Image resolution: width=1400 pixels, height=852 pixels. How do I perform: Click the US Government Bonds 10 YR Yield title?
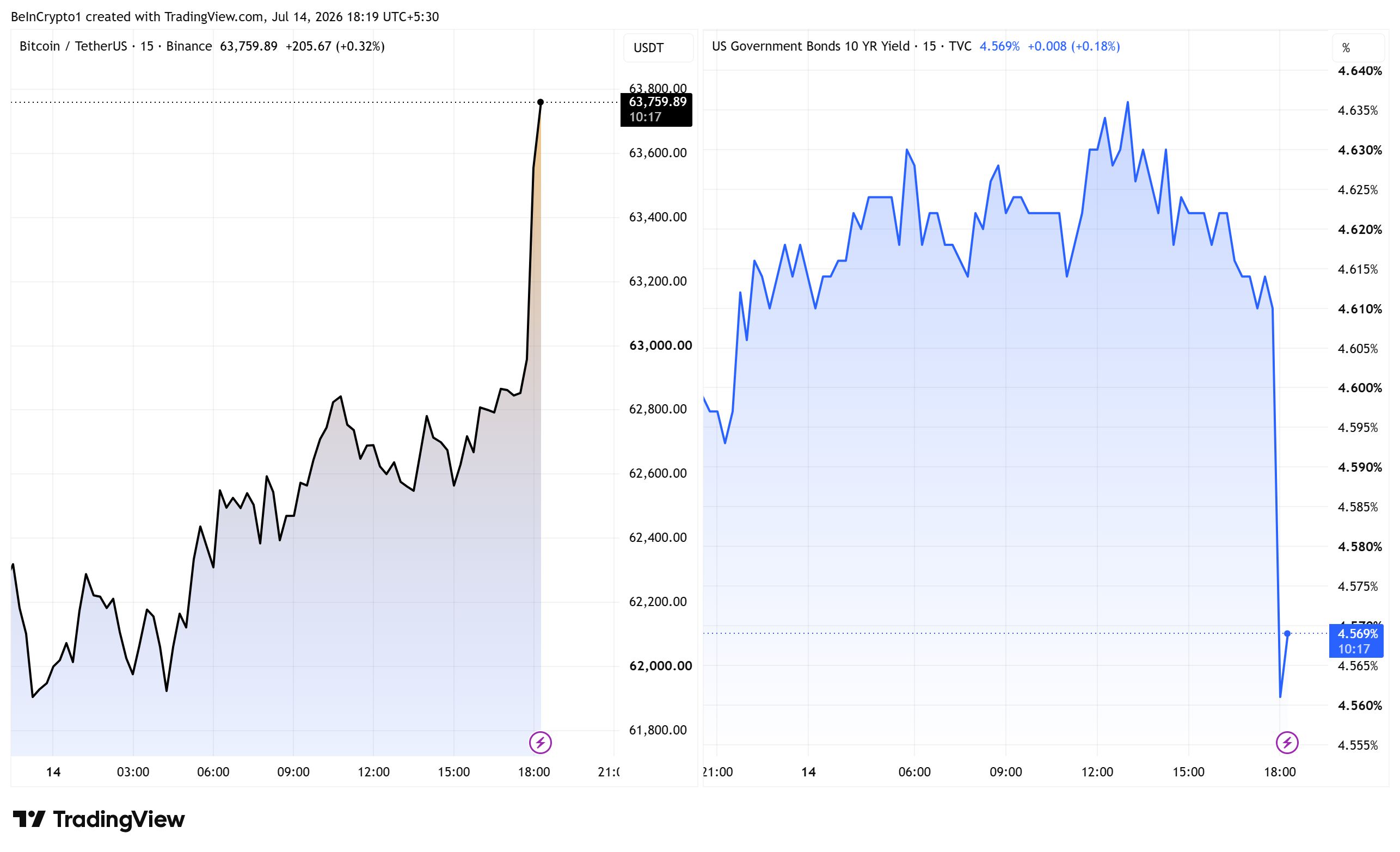811,46
